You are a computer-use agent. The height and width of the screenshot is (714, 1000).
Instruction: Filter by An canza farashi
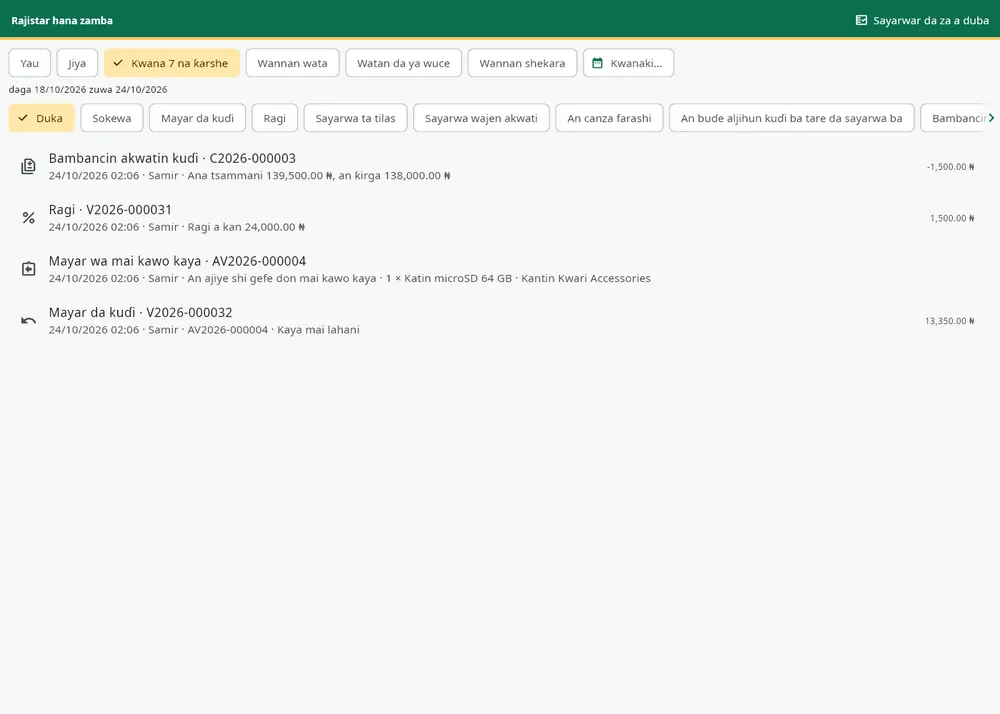click(x=609, y=118)
